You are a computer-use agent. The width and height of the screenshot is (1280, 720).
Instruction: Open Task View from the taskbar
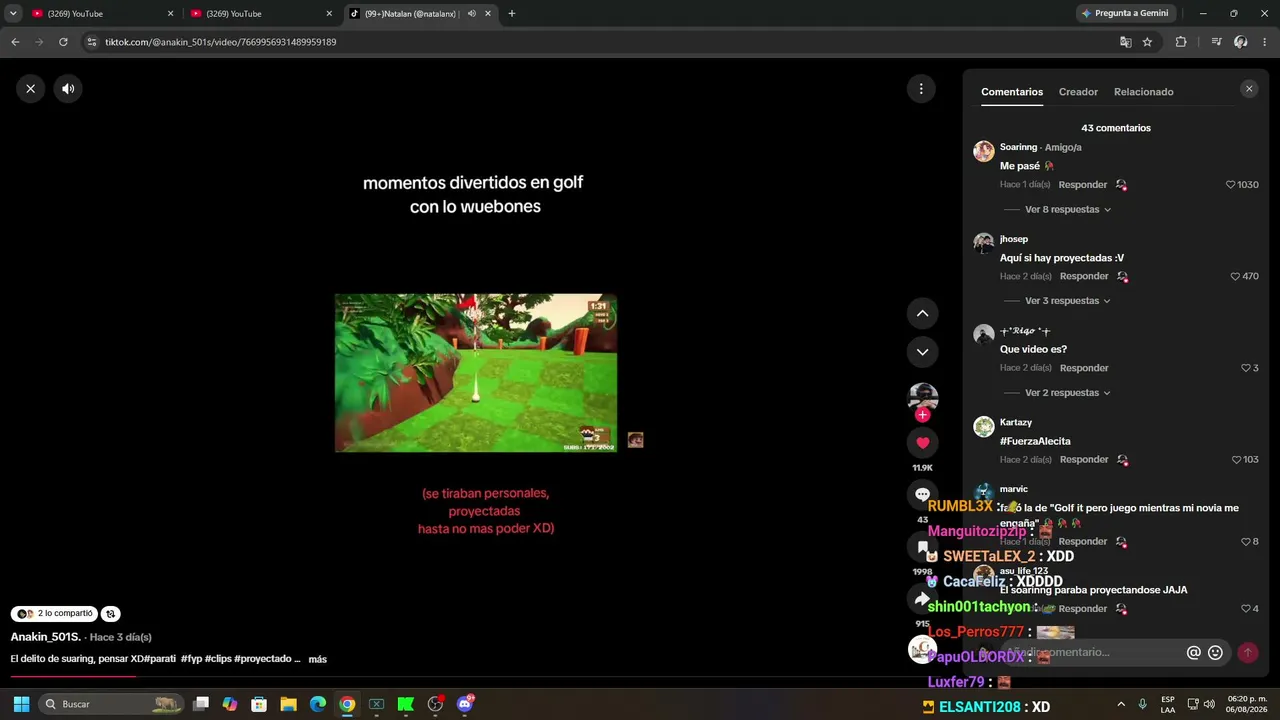point(201,704)
